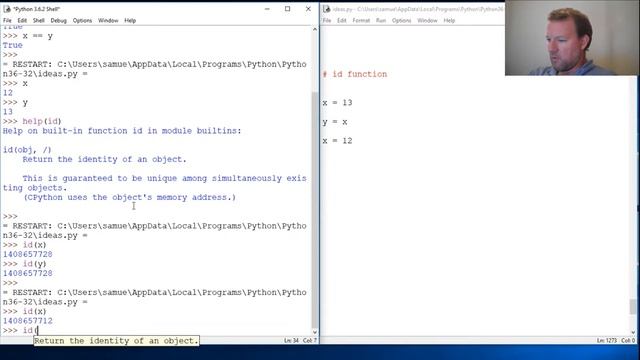
Task: Click shell status bar 'Ln: 34' indicator
Action: point(291,340)
